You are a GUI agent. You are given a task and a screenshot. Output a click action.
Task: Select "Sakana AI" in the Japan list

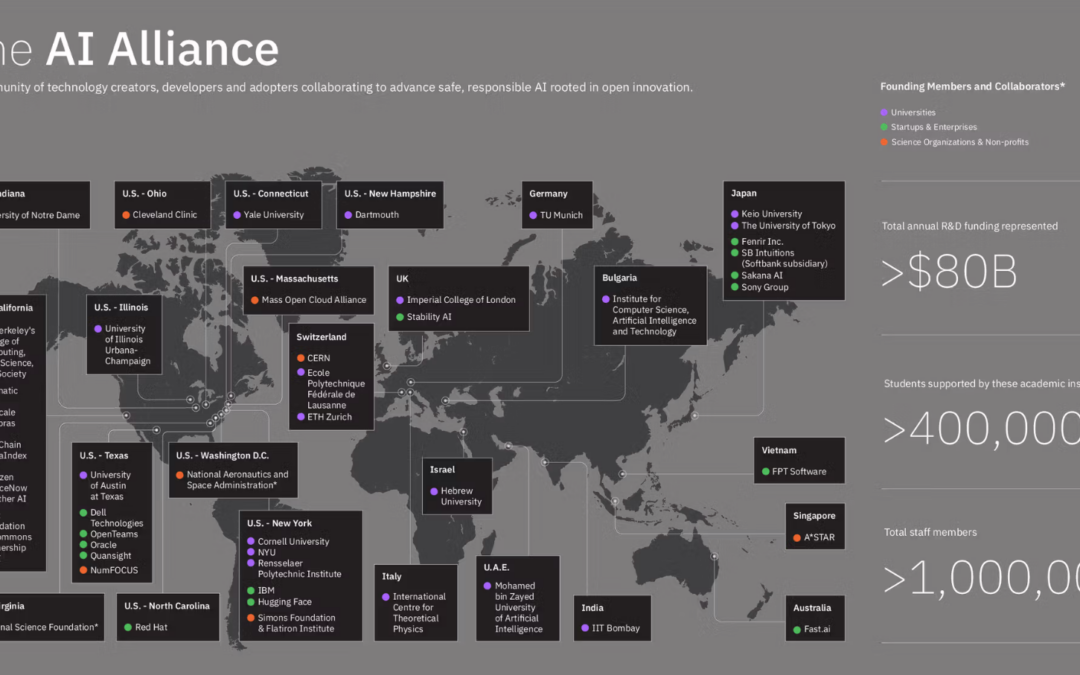[x=762, y=276]
